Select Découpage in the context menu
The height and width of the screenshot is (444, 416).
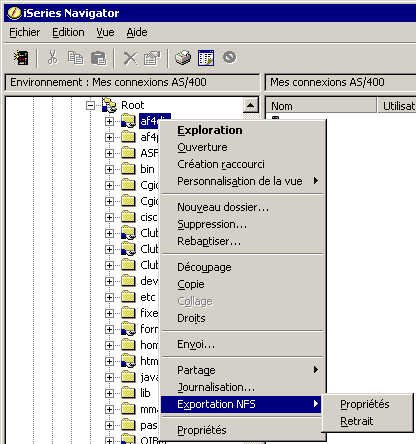[242, 267]
